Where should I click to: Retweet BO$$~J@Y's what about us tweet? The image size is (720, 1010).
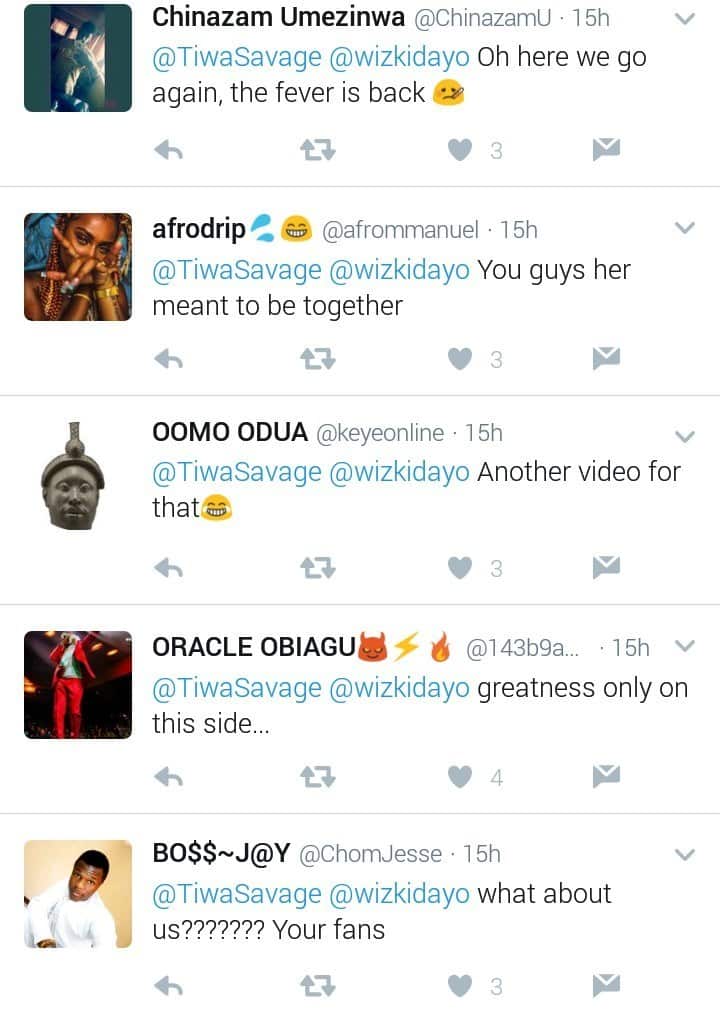(318, 986)
